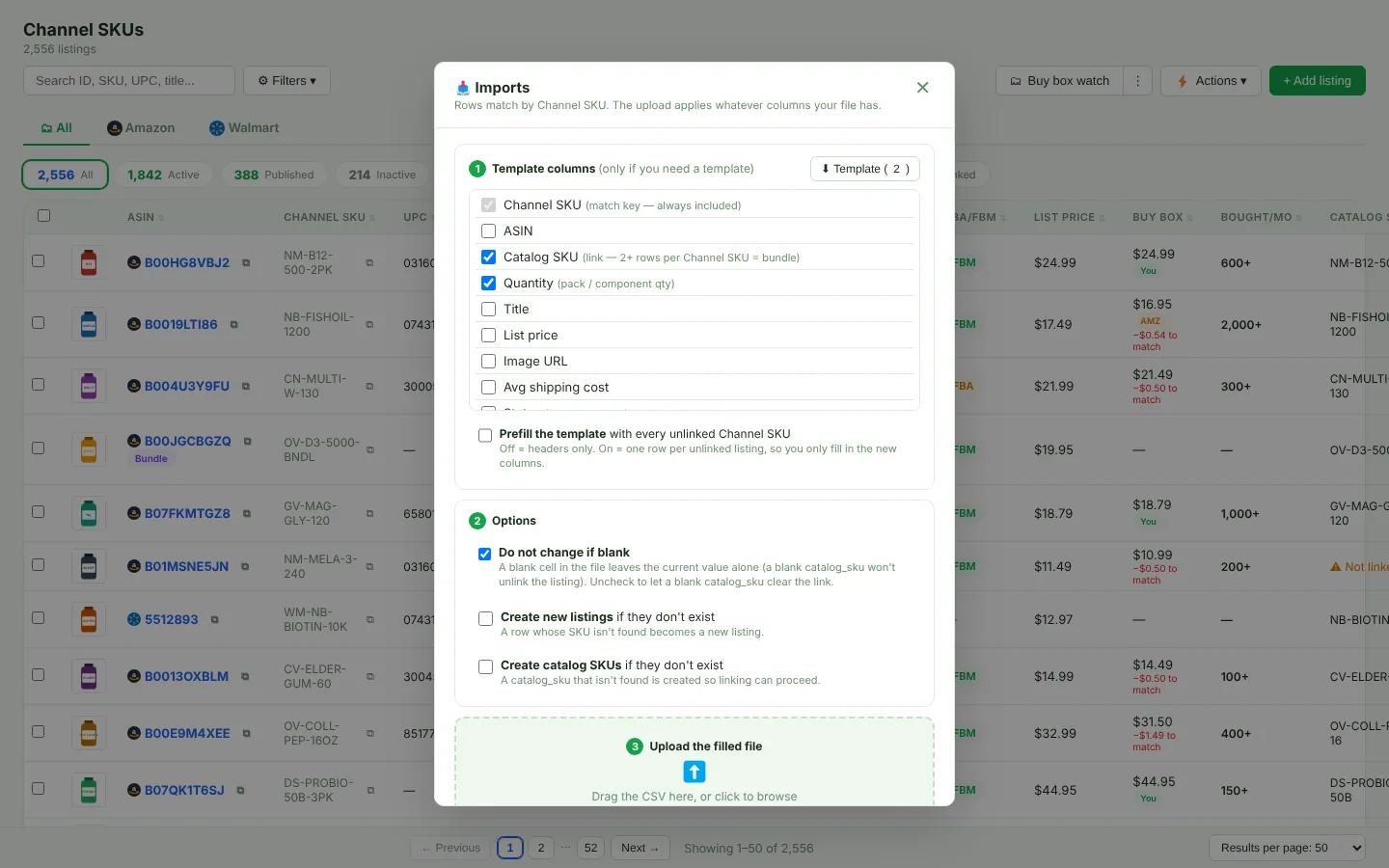Close the Imports dialog with the X icon

click(923, 88)
